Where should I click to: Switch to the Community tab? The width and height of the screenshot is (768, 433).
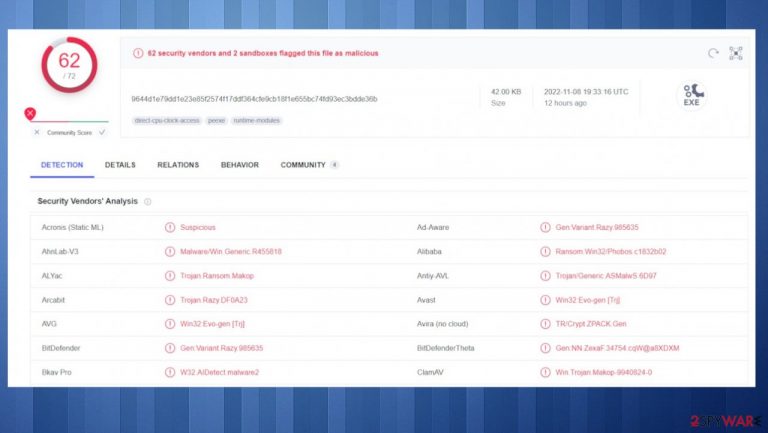coord(309,165)
